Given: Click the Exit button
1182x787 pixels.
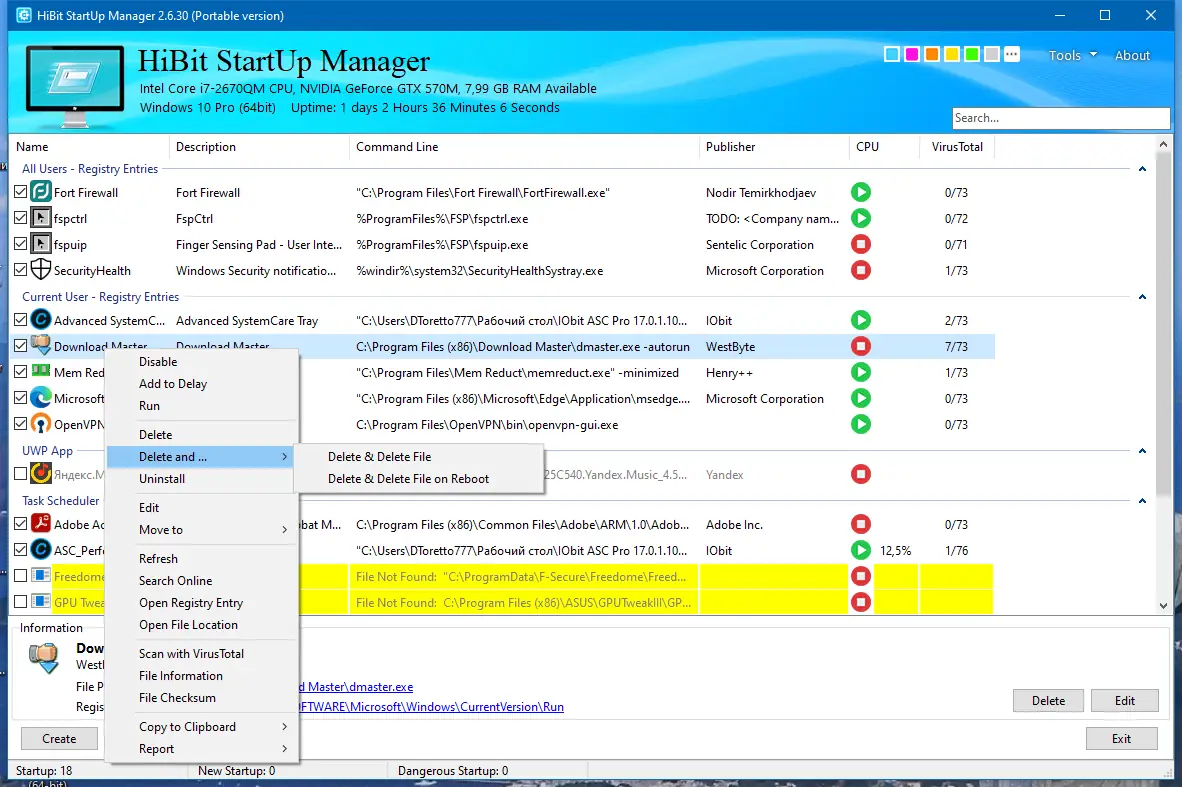Looking at the screenshot, I should coord(1121,739).
